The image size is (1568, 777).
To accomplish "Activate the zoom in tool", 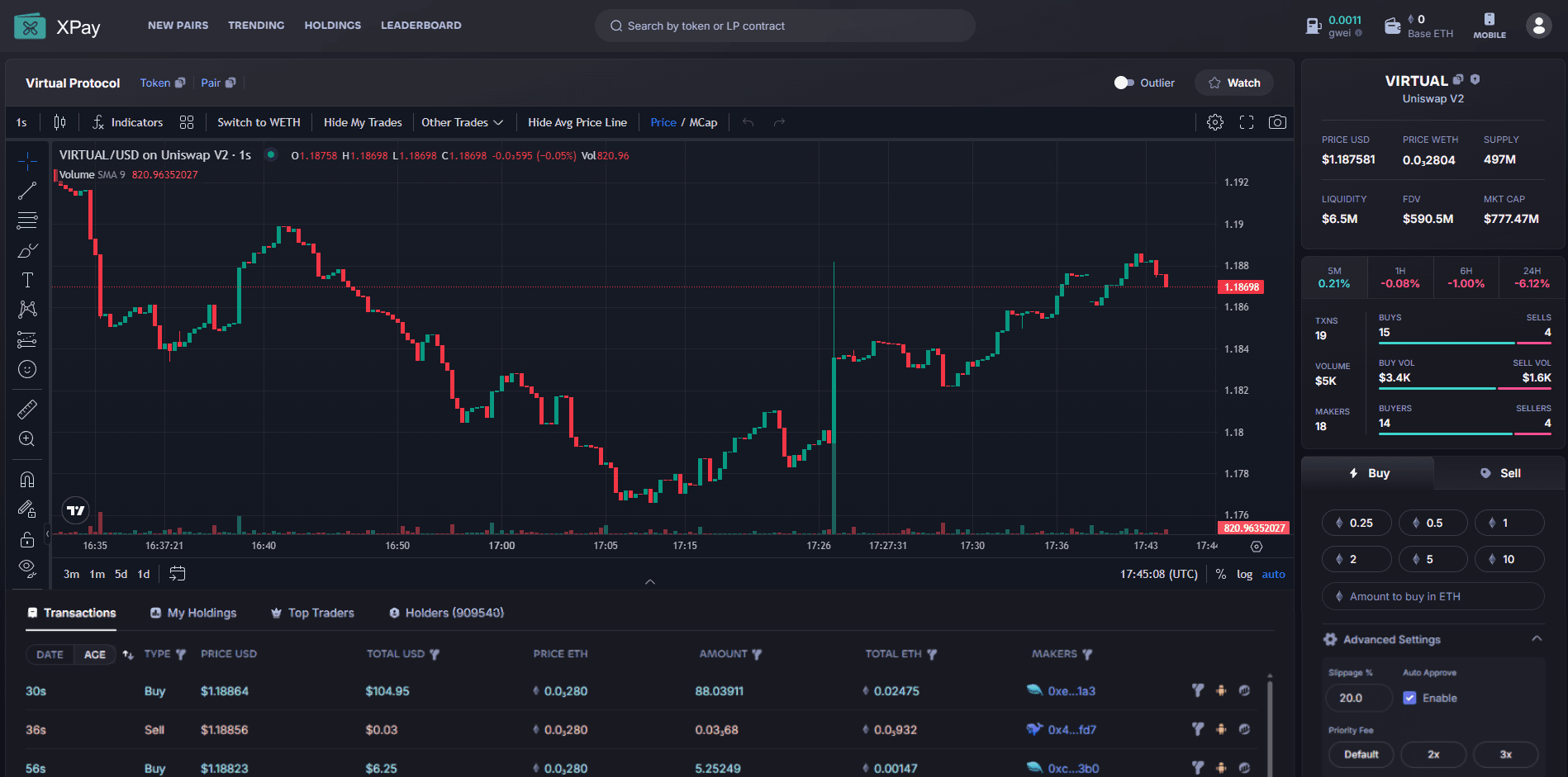I will (27, 439).
